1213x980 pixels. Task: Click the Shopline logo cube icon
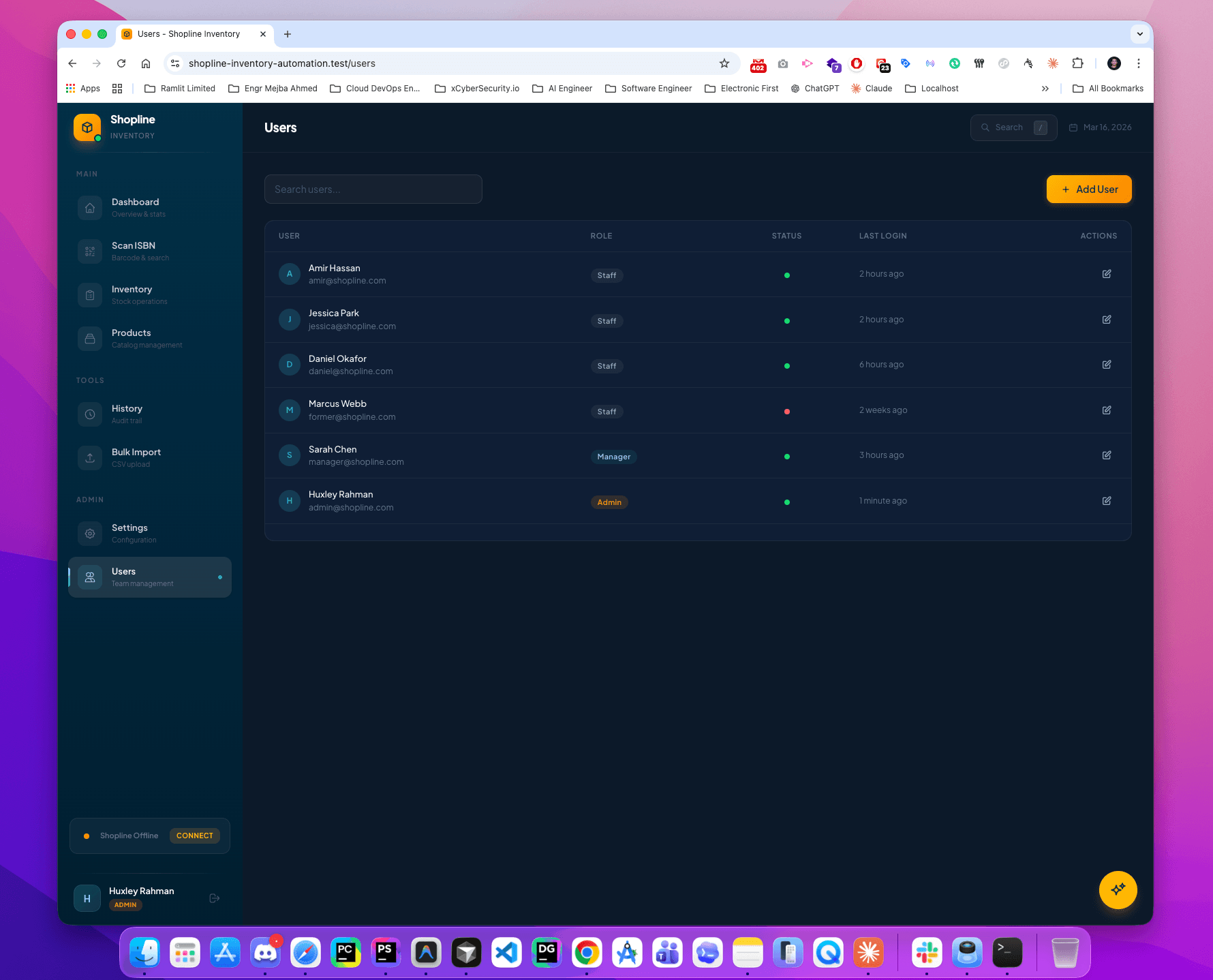click(87, 127)
